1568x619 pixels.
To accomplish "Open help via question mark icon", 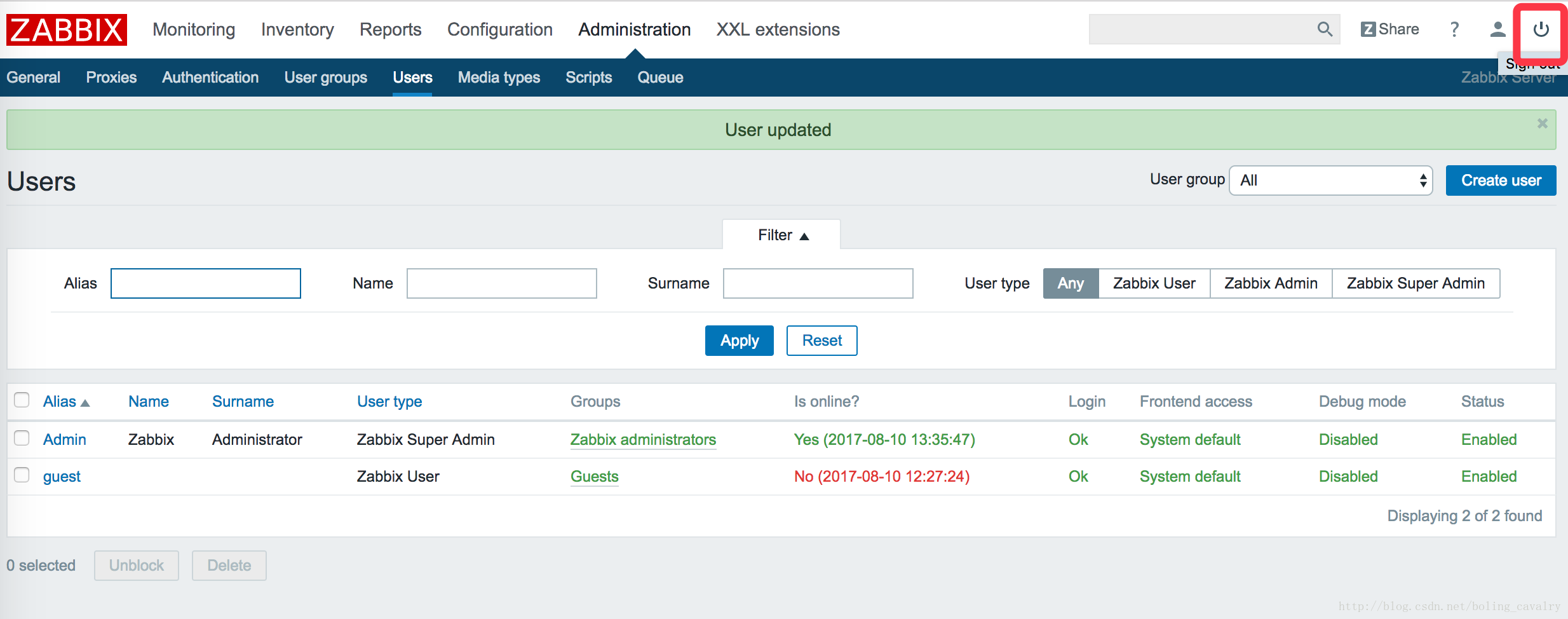I will 1454,29.
